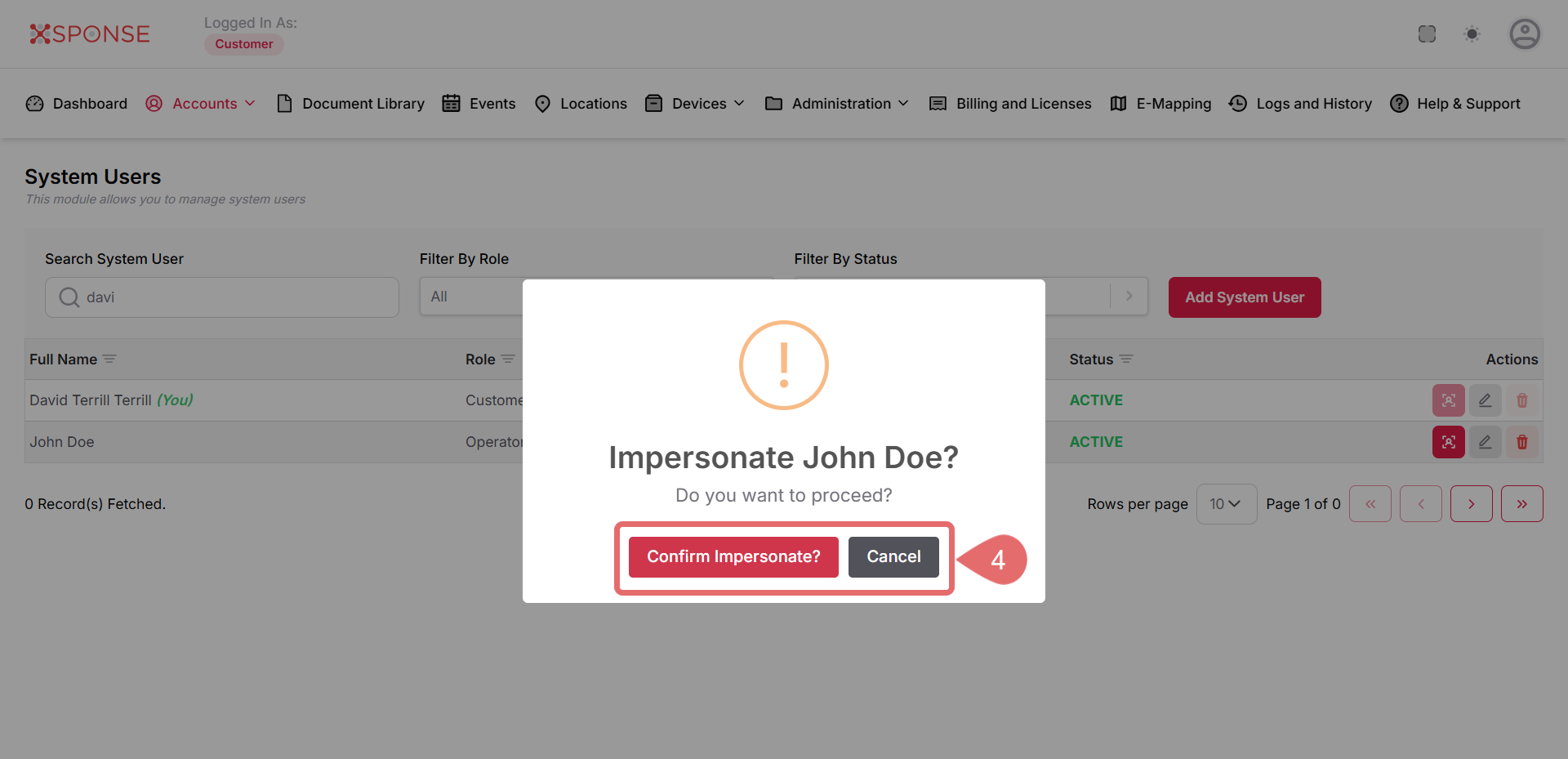This screenshot has width=1568, height=759.
Task: Toggle Full Name column sort
Action: [x=109, y=359]
